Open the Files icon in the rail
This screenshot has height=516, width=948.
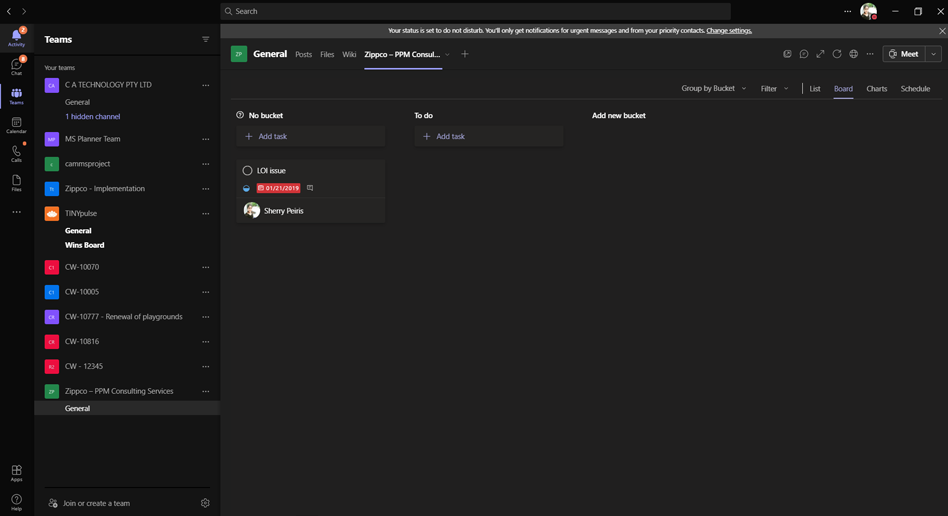(16, 183)
